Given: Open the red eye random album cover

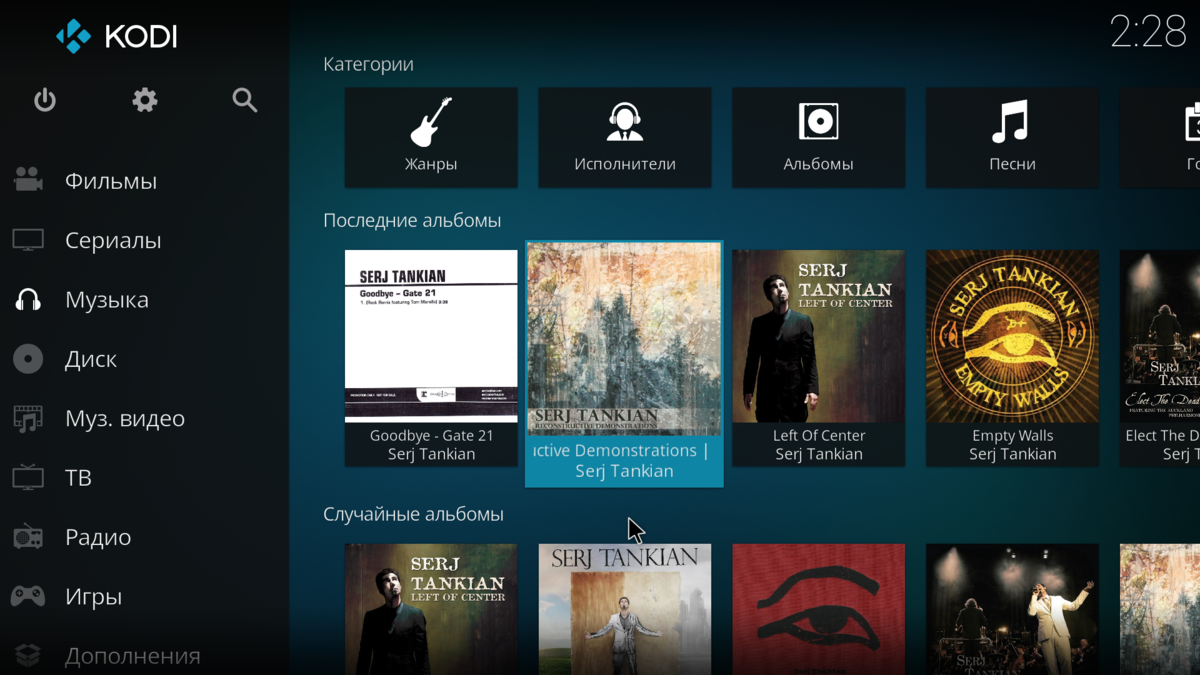Looking at the screenshot, I should coord(819,609).
